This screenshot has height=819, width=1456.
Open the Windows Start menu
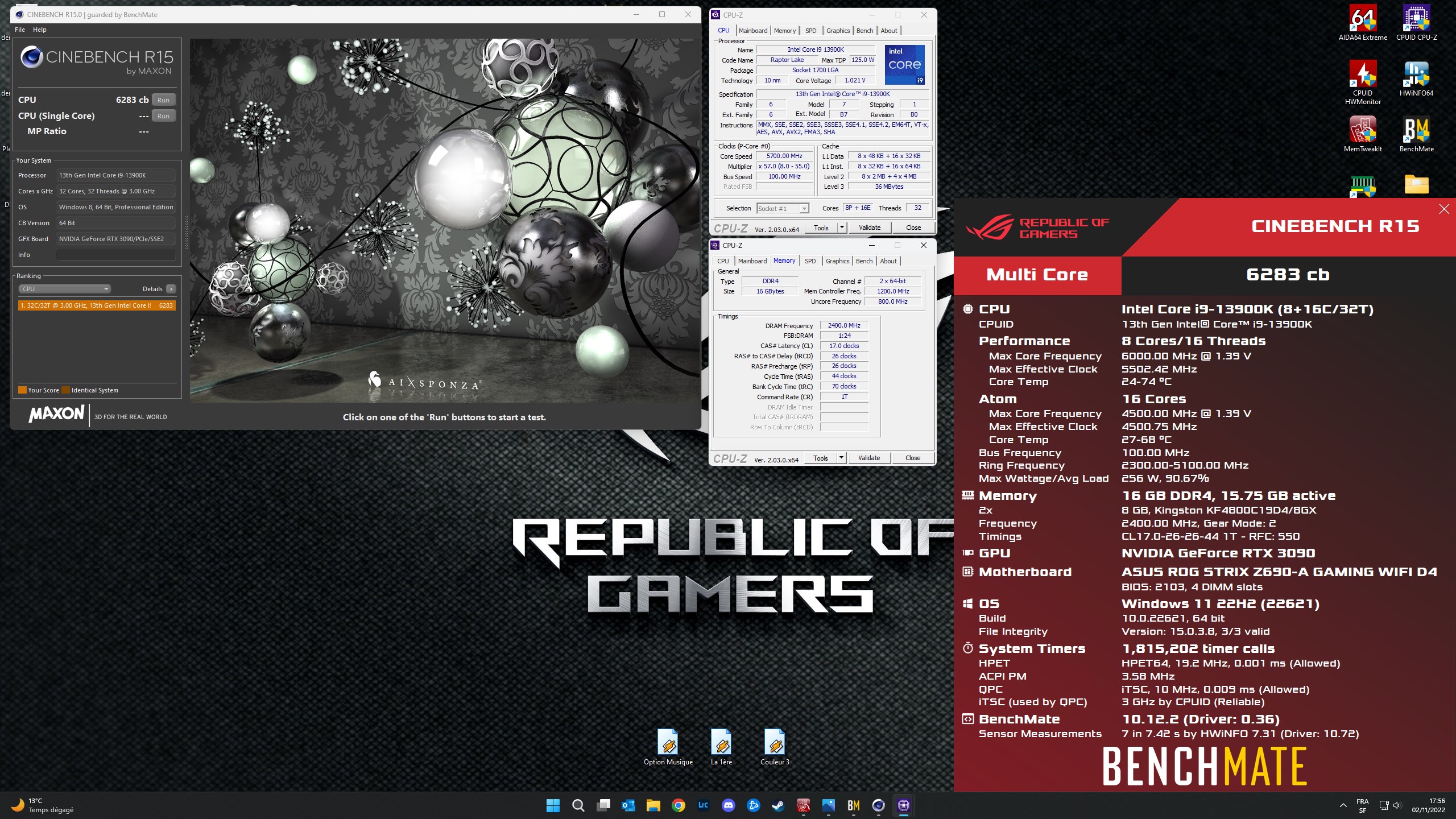[x=553, y=805]
